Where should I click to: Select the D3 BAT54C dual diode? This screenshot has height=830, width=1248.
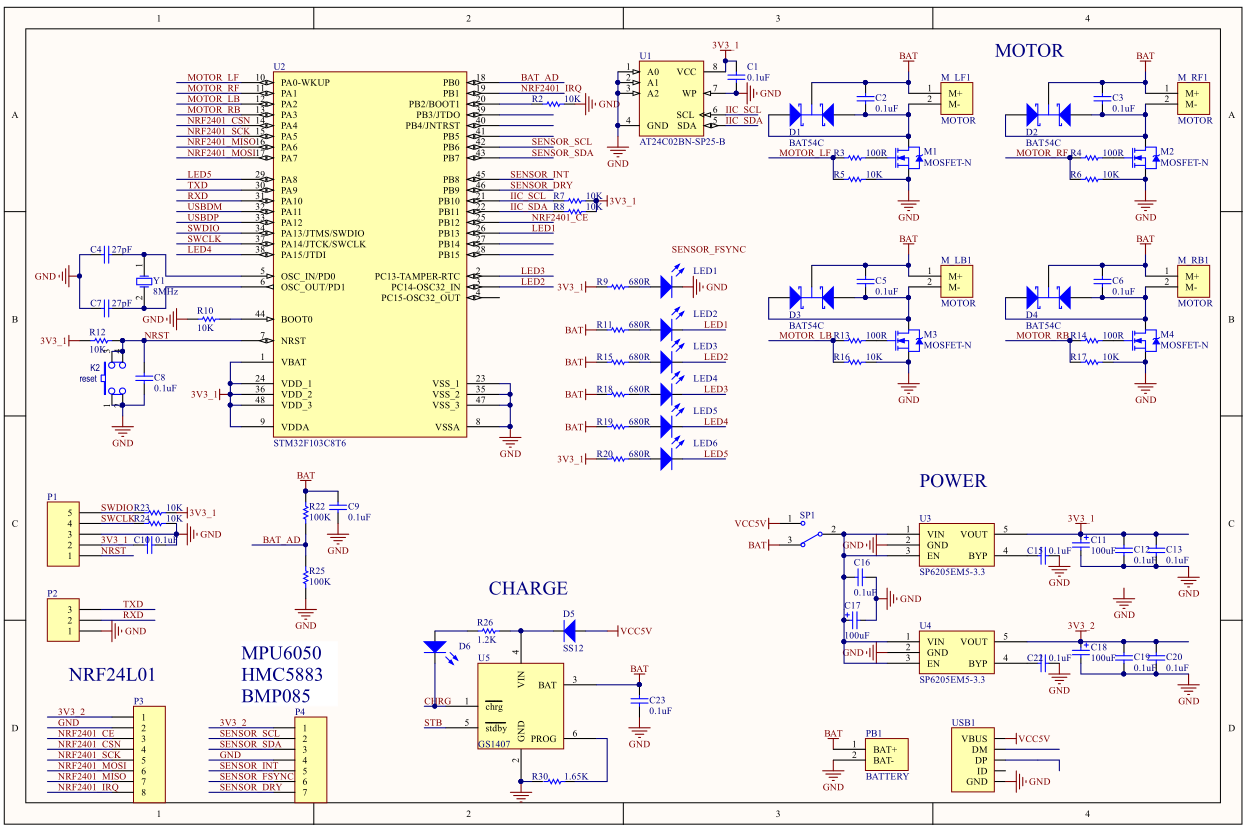pyautogui.click(x=811, y=297)
